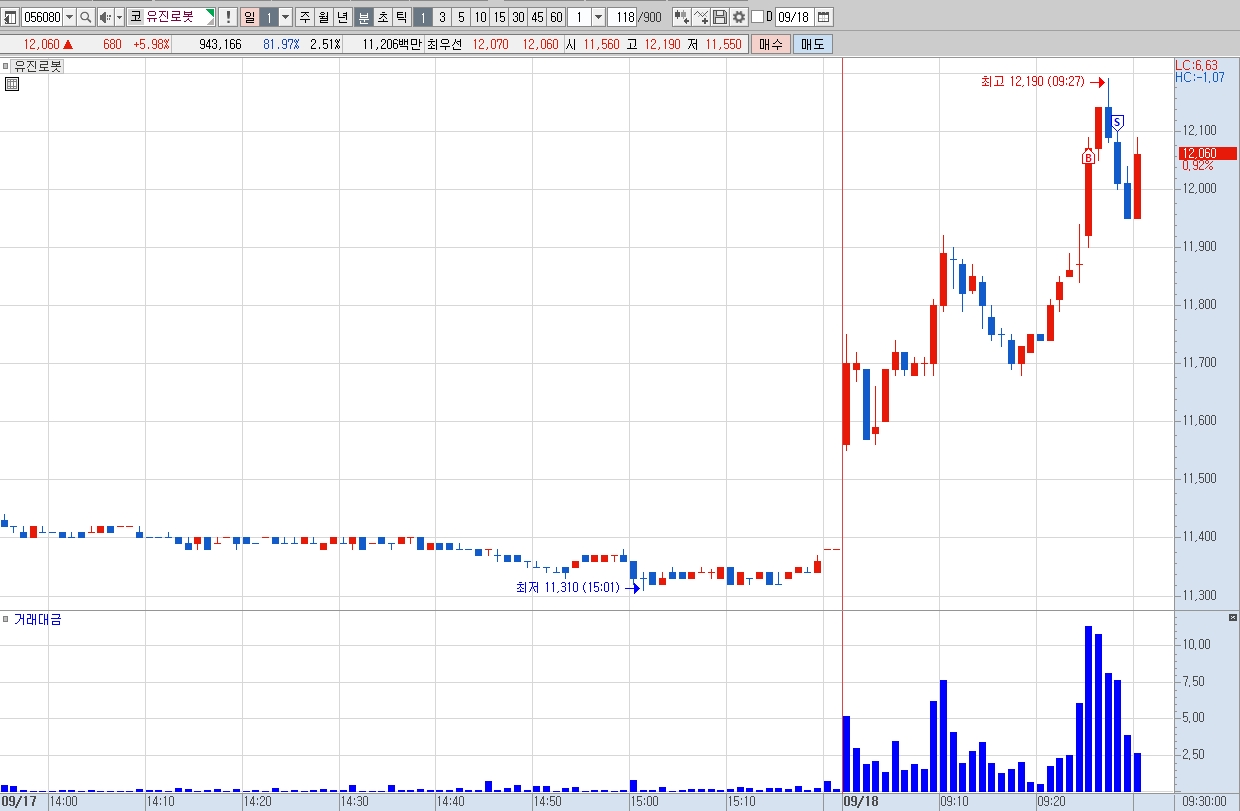Select the 30 minute interval tab
The height and width of the screenshot is (811, 1240).
(x=518, y=17)
